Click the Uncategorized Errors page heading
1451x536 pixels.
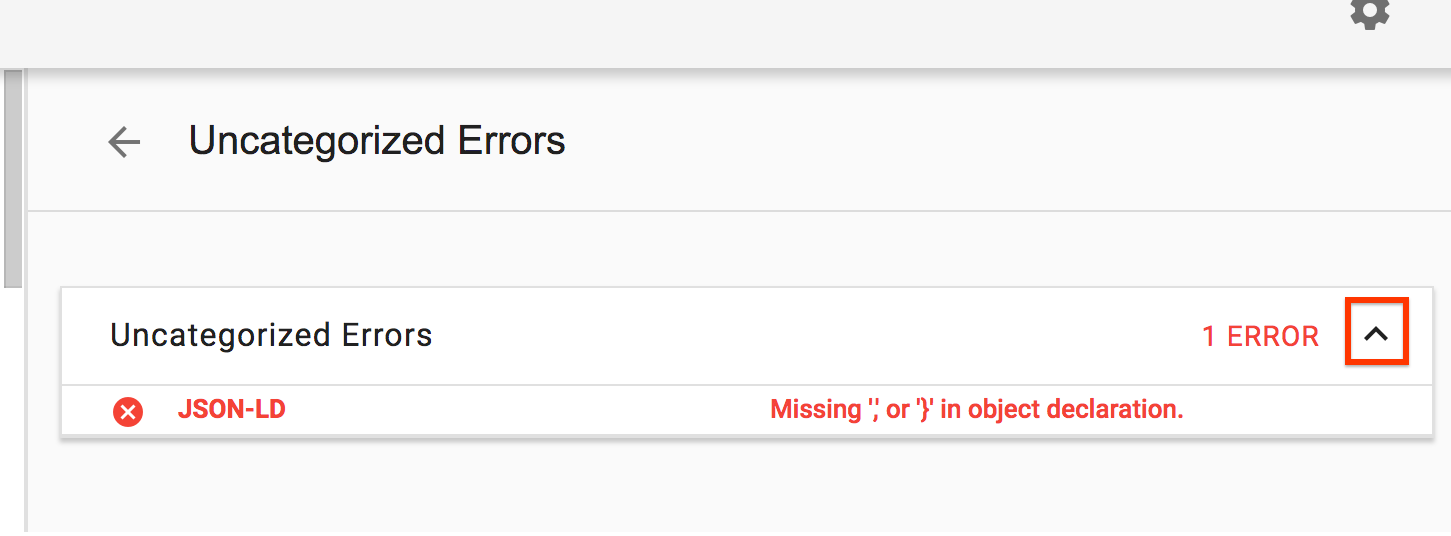tap(377, 141)
